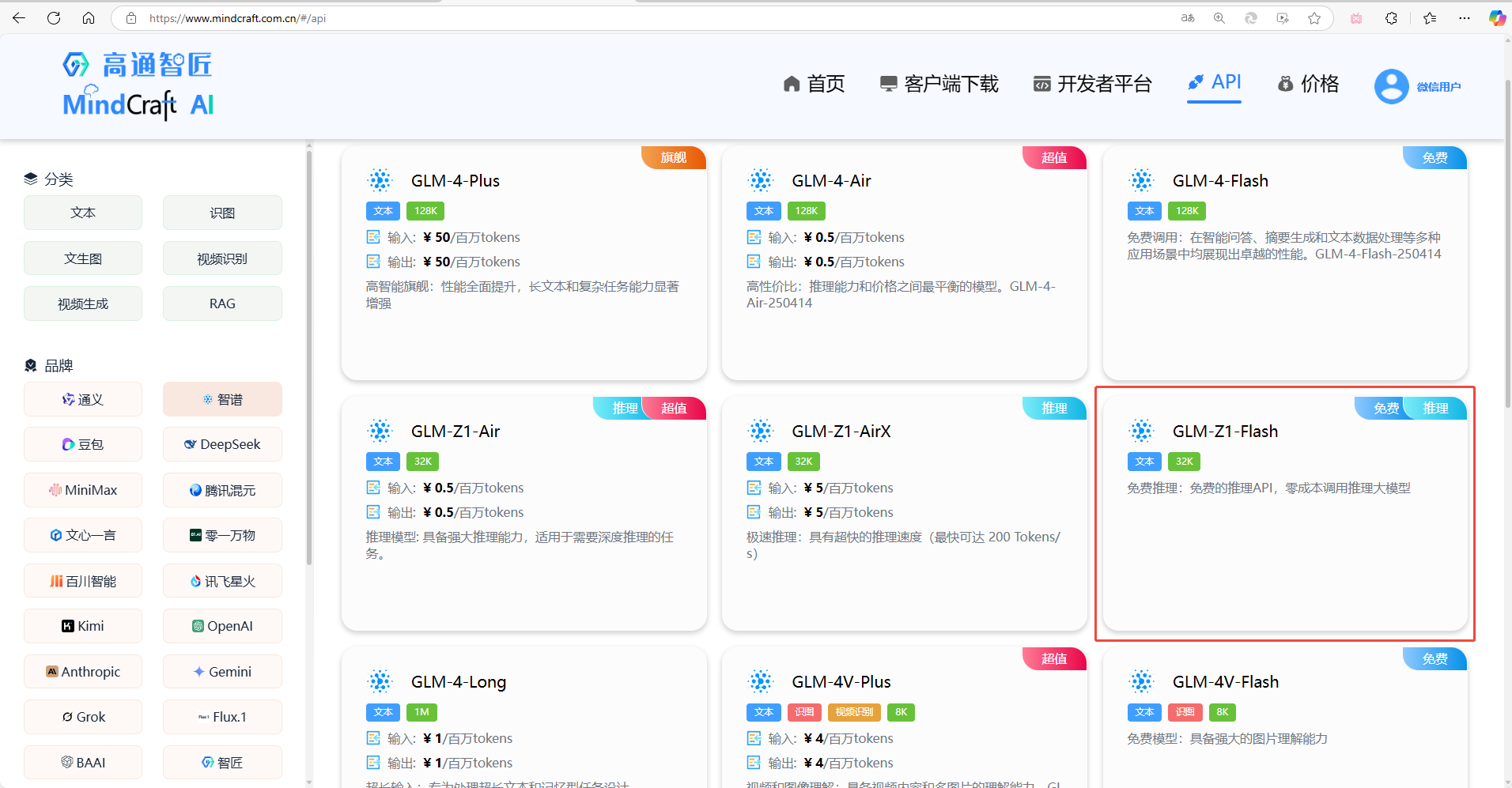Open browser settings ellipsis menu
This screenshot has height=788, width=1512.
point(1465,18)
